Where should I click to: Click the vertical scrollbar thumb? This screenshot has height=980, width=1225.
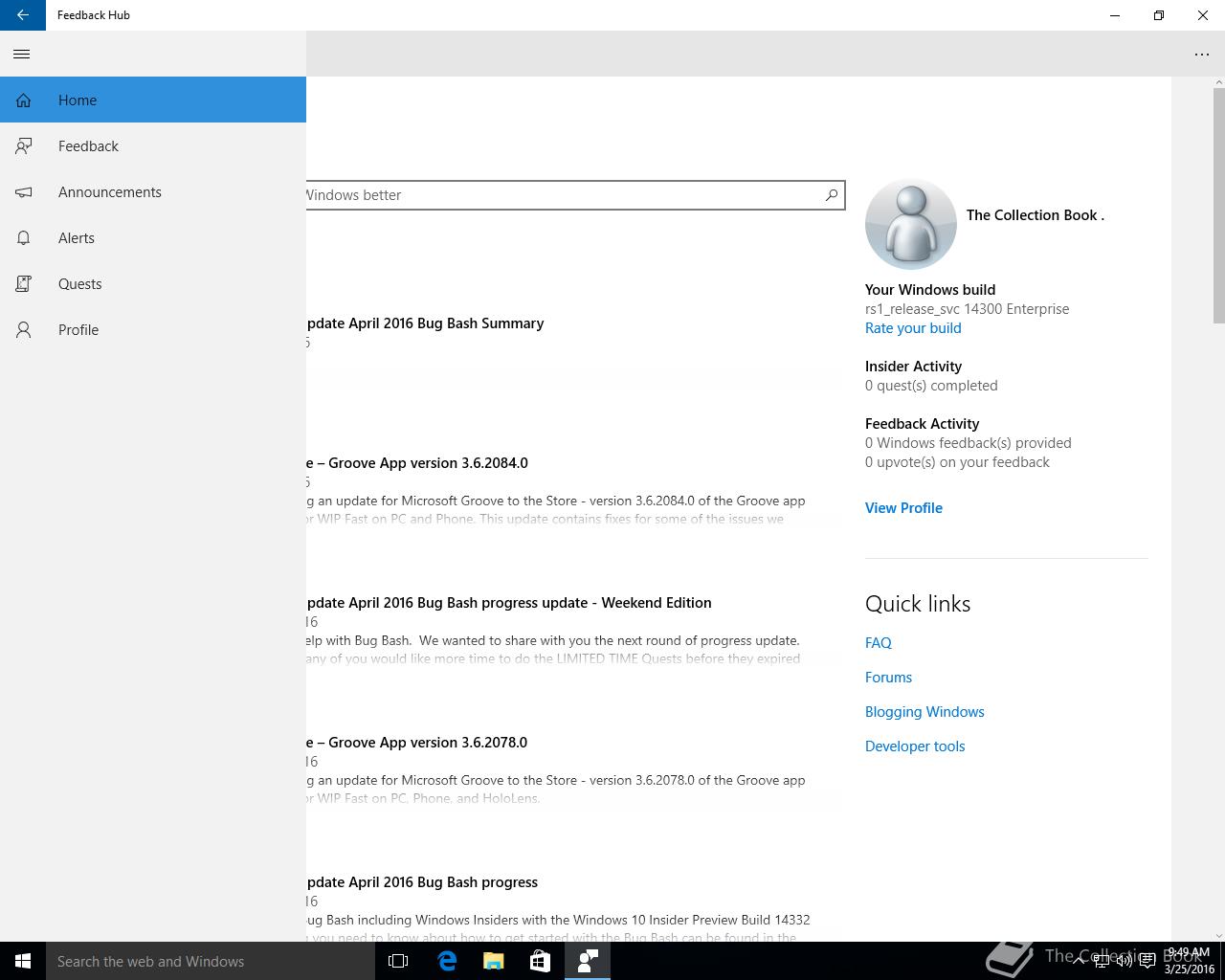pyautogui.click(x=1218, y=206)
